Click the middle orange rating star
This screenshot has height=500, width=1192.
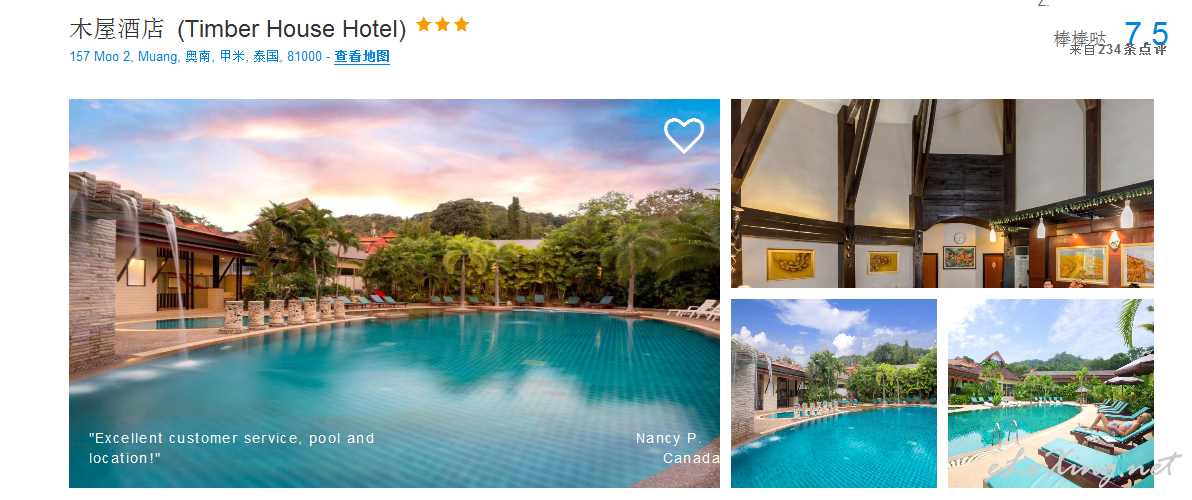point(442,24)
